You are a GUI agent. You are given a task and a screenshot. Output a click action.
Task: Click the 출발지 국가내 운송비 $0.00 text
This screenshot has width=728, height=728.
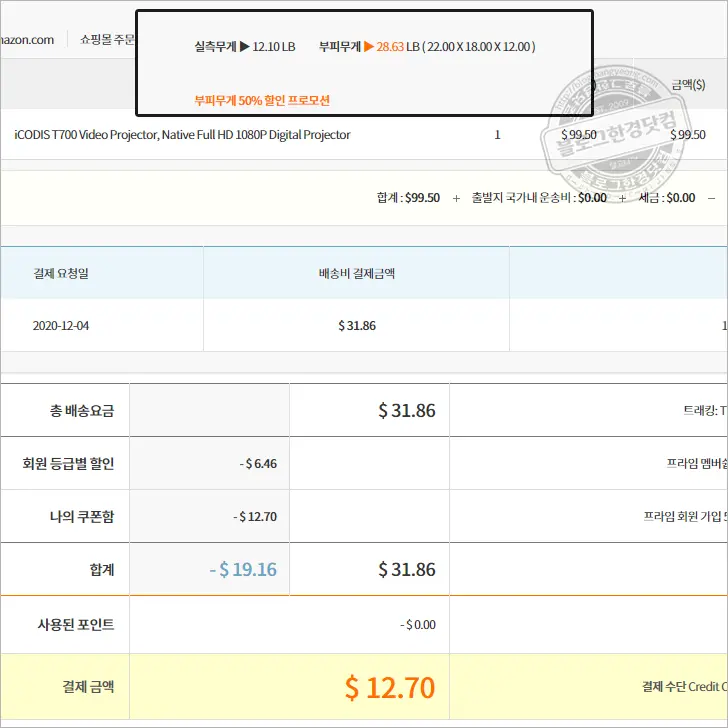tap(539, 198)
